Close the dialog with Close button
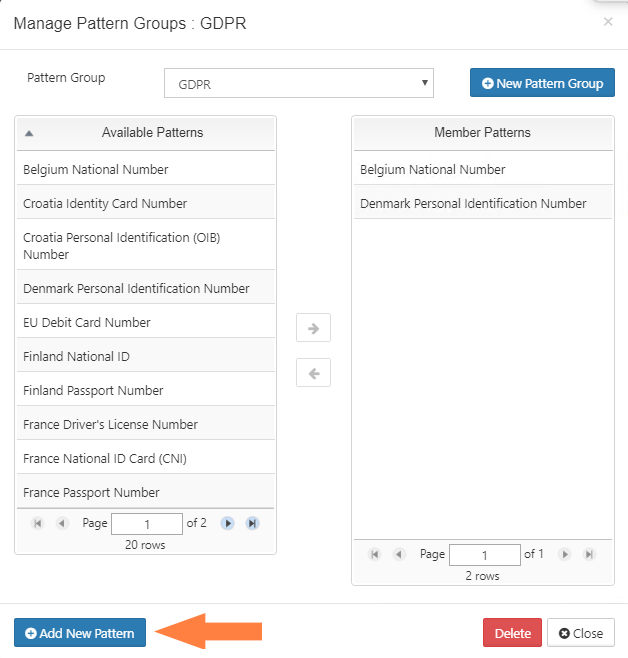This screenshot has width=628, height=658. 580,633
